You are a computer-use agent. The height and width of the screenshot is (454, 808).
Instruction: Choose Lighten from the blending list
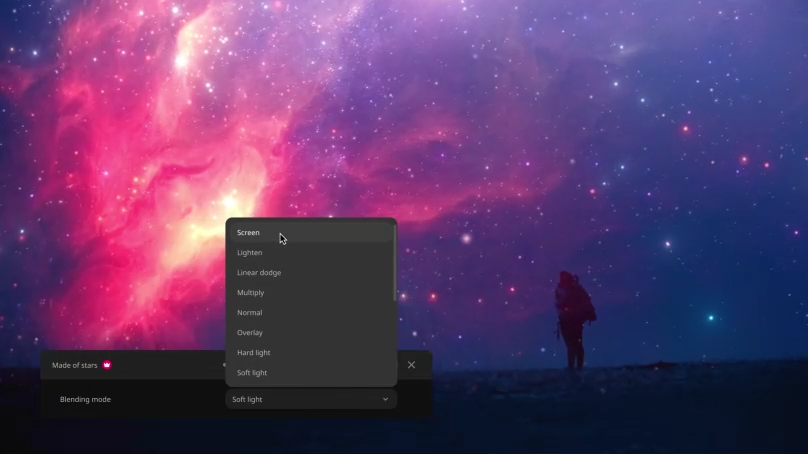[310, 253]
